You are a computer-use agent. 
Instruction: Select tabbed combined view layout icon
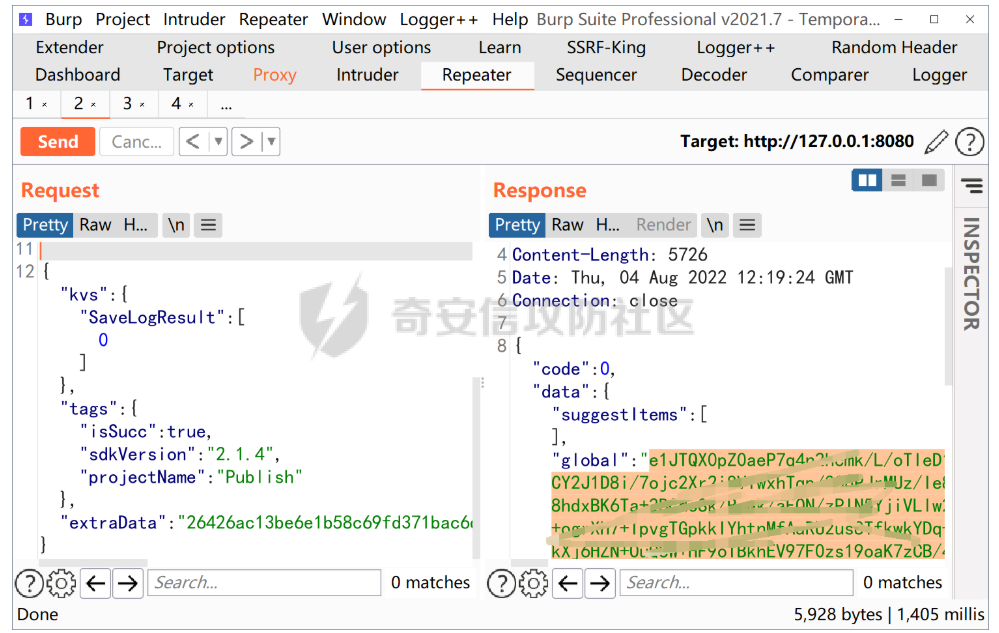[x=929, y=181]
